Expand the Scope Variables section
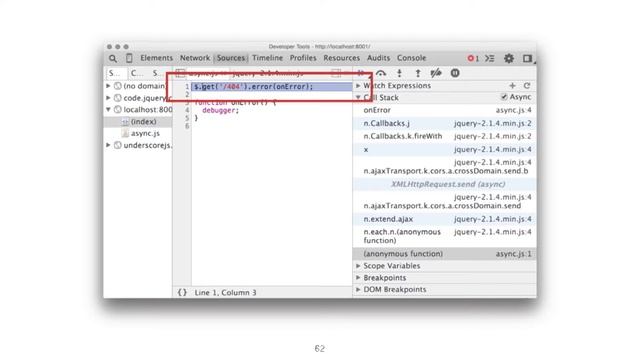The width and height of the screenshot is (640, 360). coord(358,266)
